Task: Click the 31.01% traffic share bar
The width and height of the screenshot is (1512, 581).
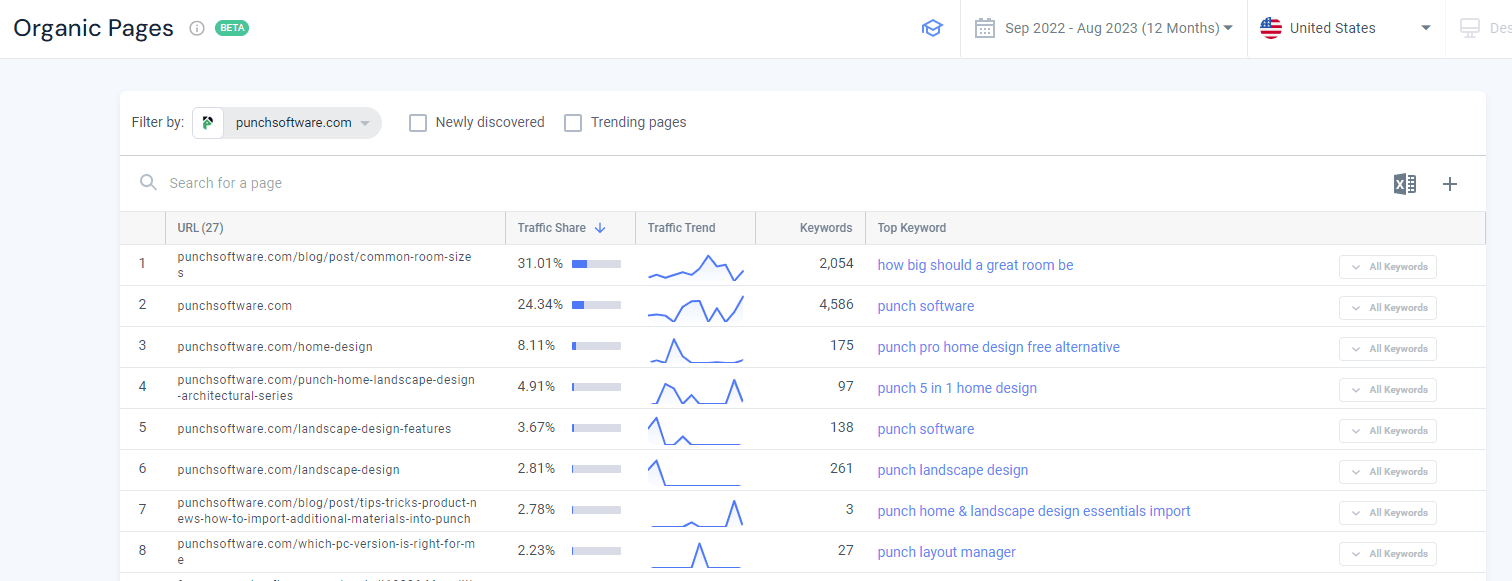Action: coord(596,264)
